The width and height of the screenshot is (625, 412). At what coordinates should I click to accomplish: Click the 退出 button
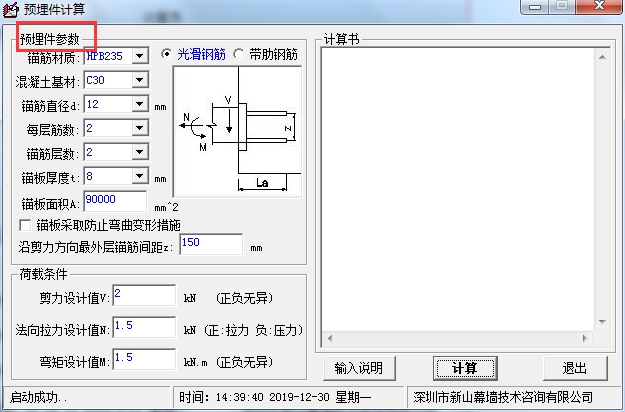[575, 368]
